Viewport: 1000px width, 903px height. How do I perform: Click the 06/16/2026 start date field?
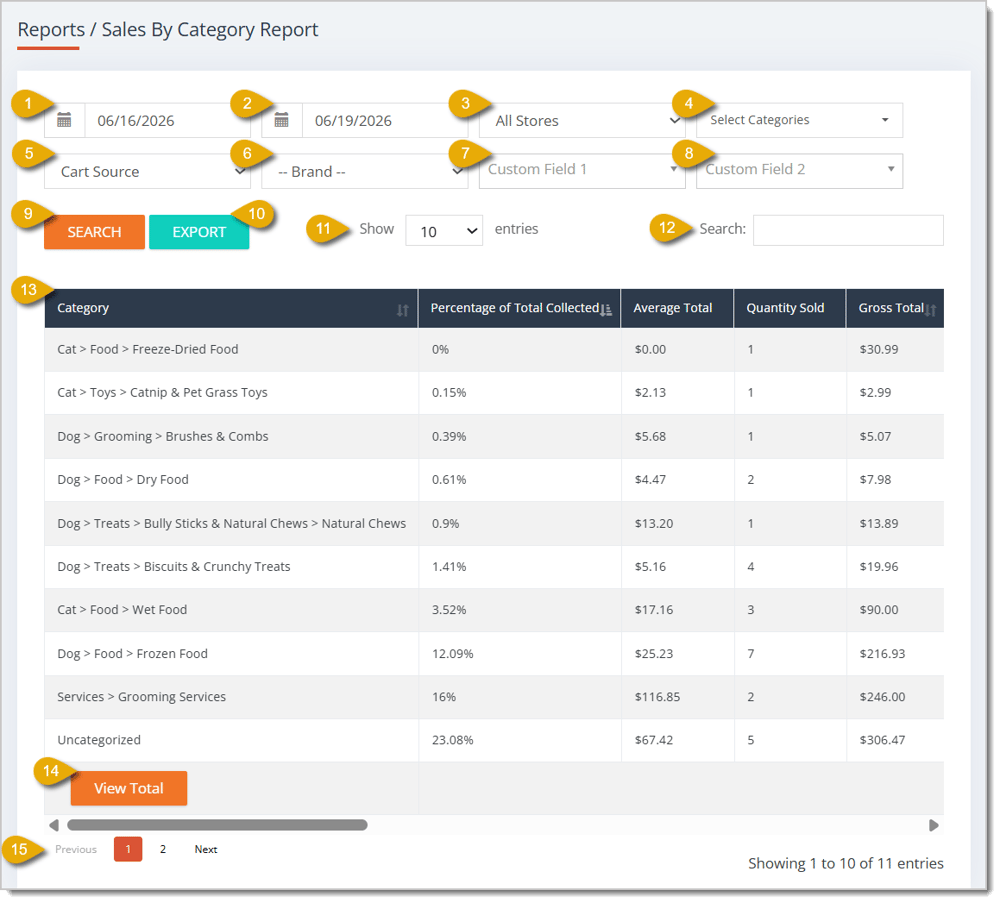tap(168, 121)
